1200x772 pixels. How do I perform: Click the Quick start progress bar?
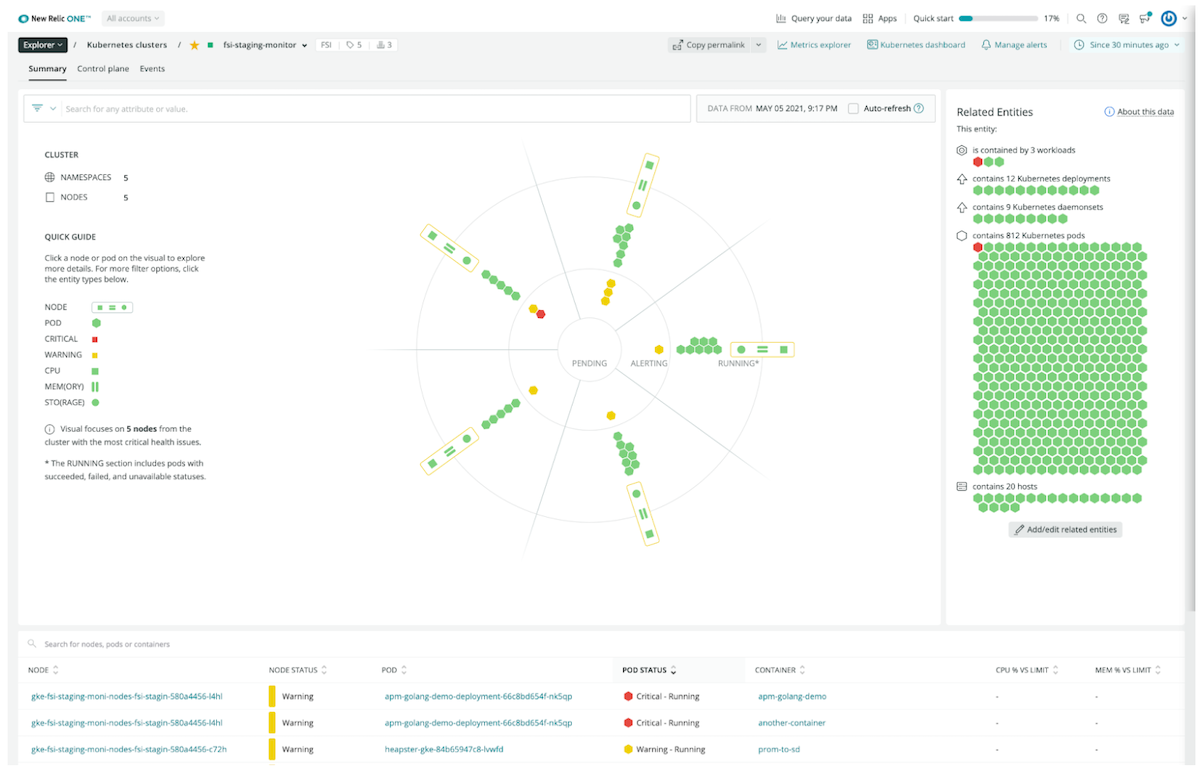coord(997,18)
